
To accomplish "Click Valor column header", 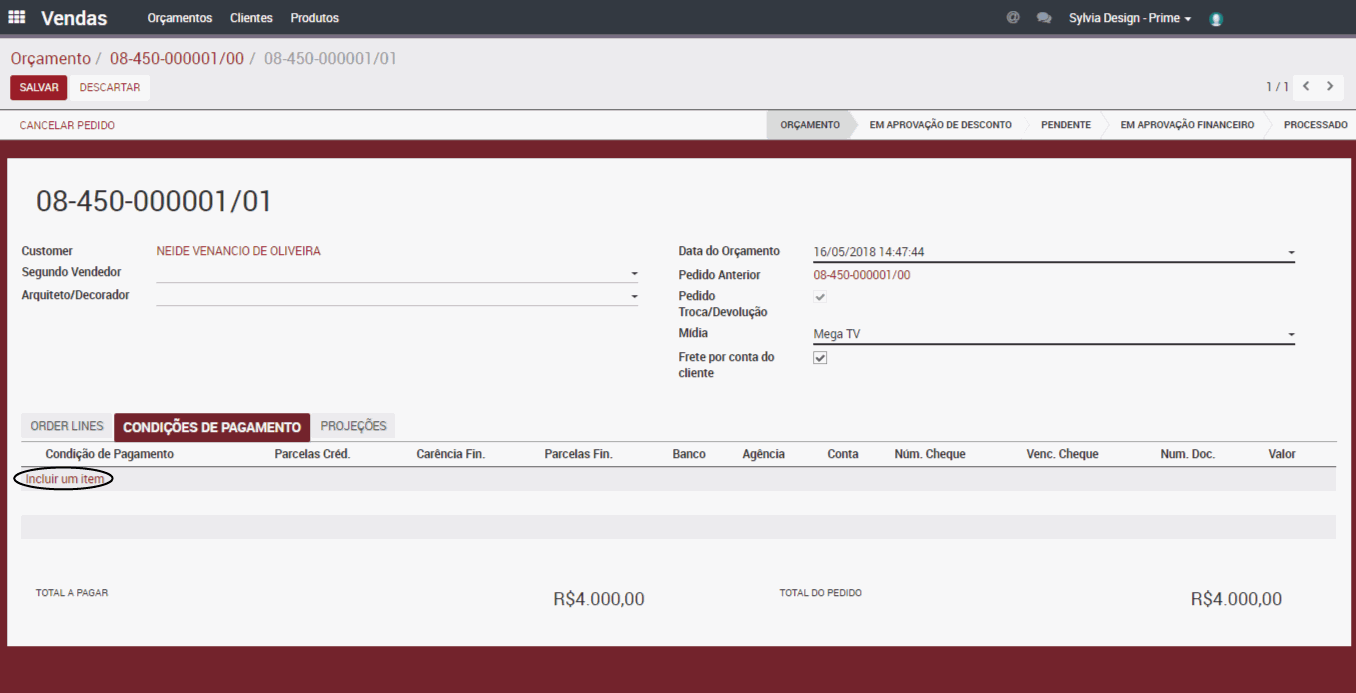I will (x=1282, y=454).
